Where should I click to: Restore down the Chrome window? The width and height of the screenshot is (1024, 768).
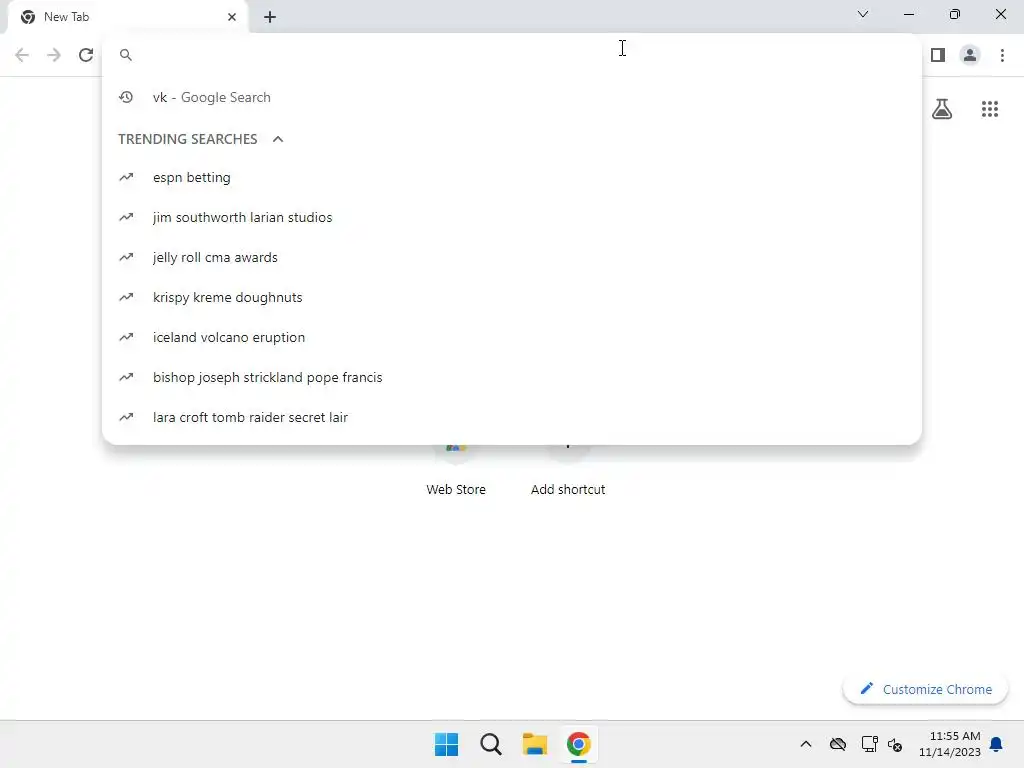point(955,14)
